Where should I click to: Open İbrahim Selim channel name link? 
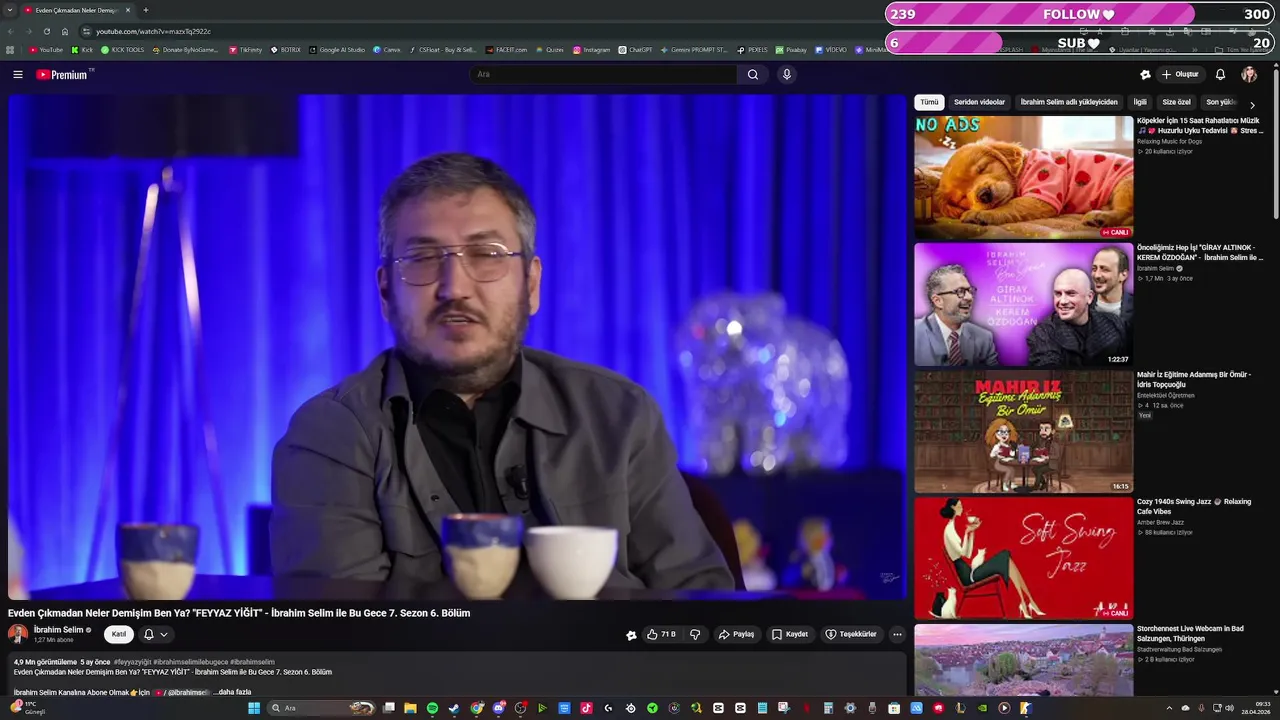pyautogui.click(x=59, y=630)
